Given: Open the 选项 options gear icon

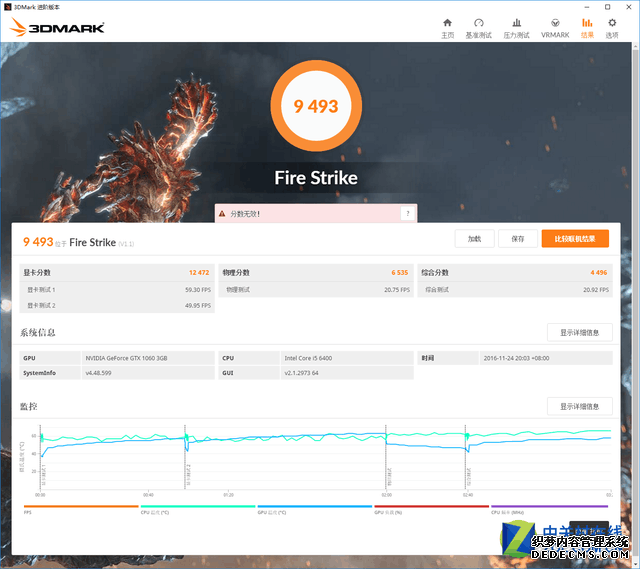Looking at the screenshot, I should (612, 22).
